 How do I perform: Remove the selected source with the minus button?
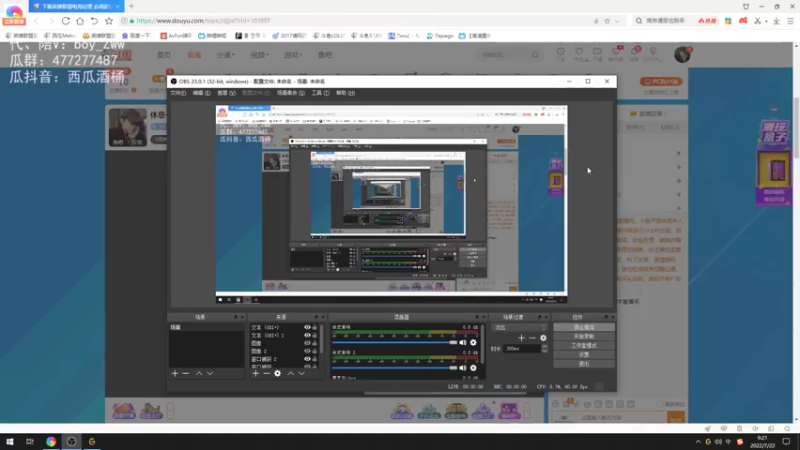[x=266, y=373]
